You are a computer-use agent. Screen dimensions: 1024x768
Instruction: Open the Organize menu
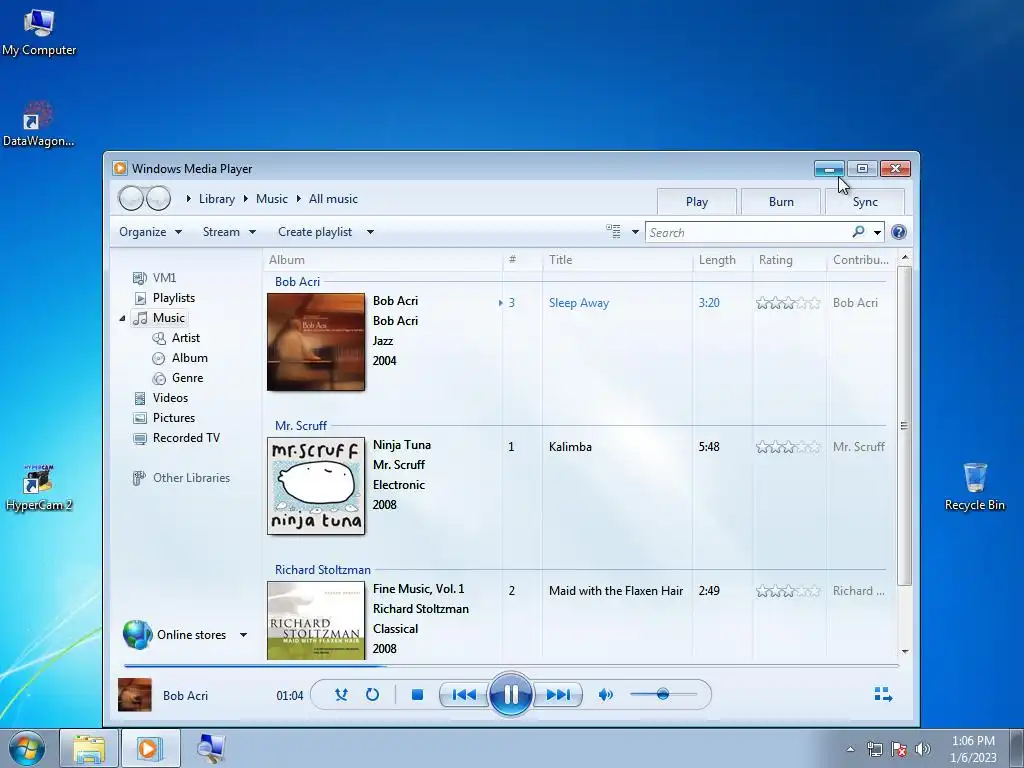click(150, 232)
